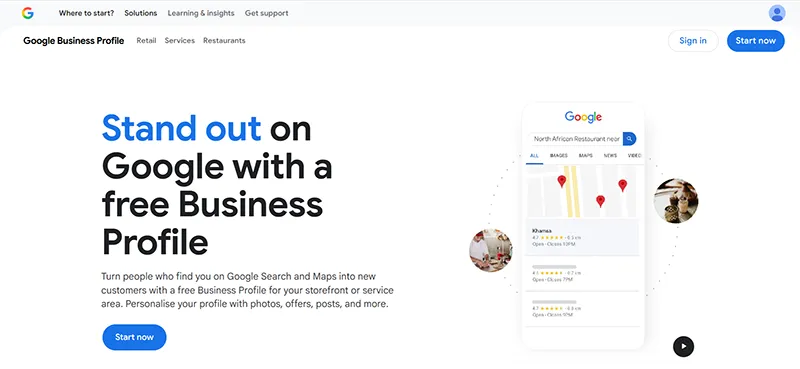
Task: Open the user account avatar
Action: click(x=777, y=13)
